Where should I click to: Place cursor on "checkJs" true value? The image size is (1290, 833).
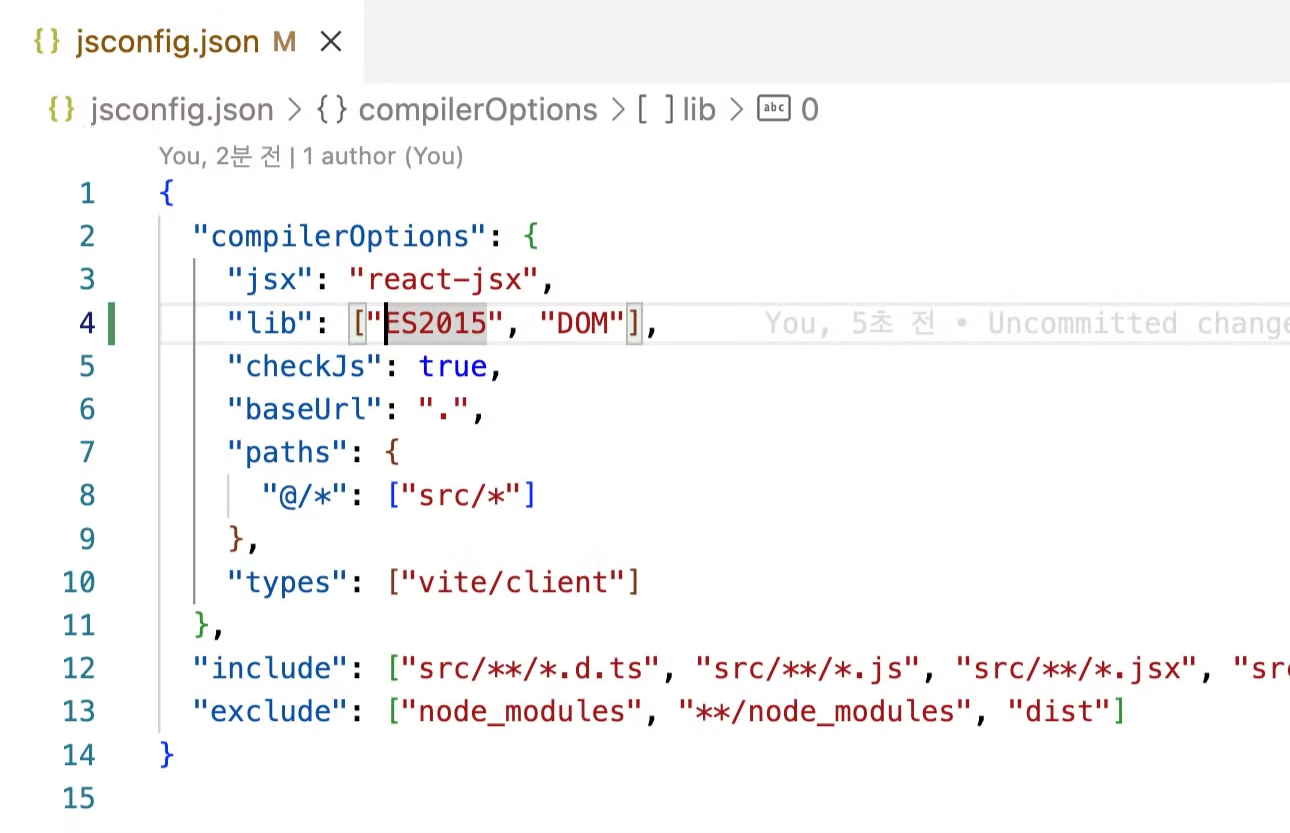pos(452,366)
